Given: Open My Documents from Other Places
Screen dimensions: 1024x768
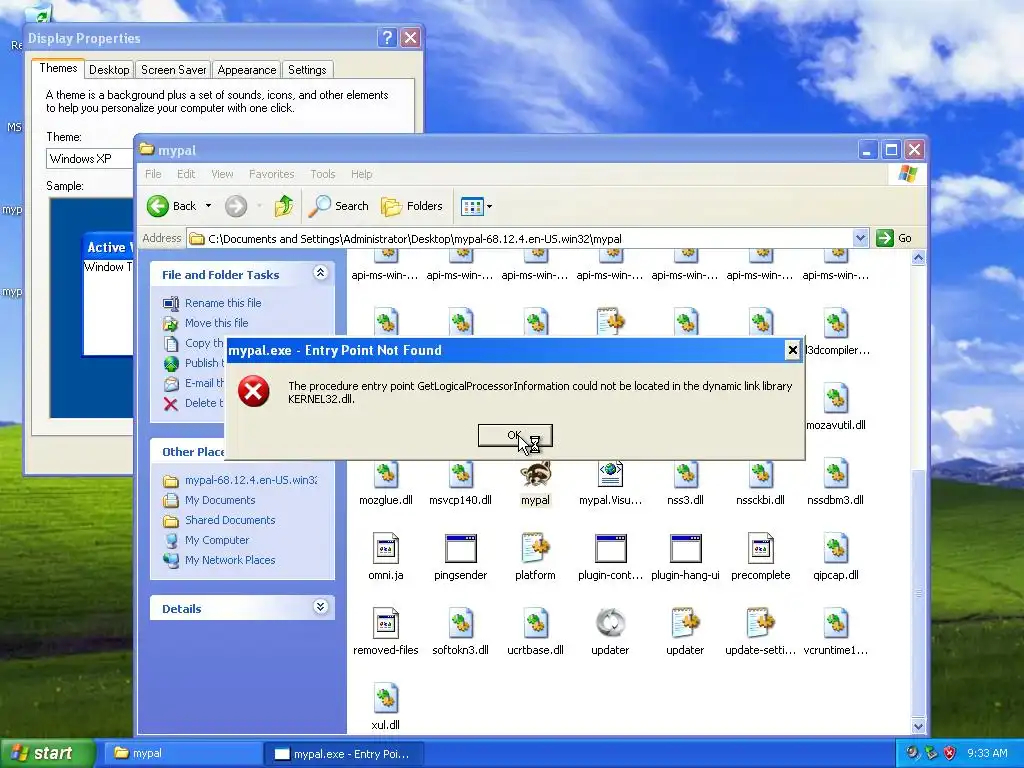Looking at the screenshot, I should click(220, 500).
